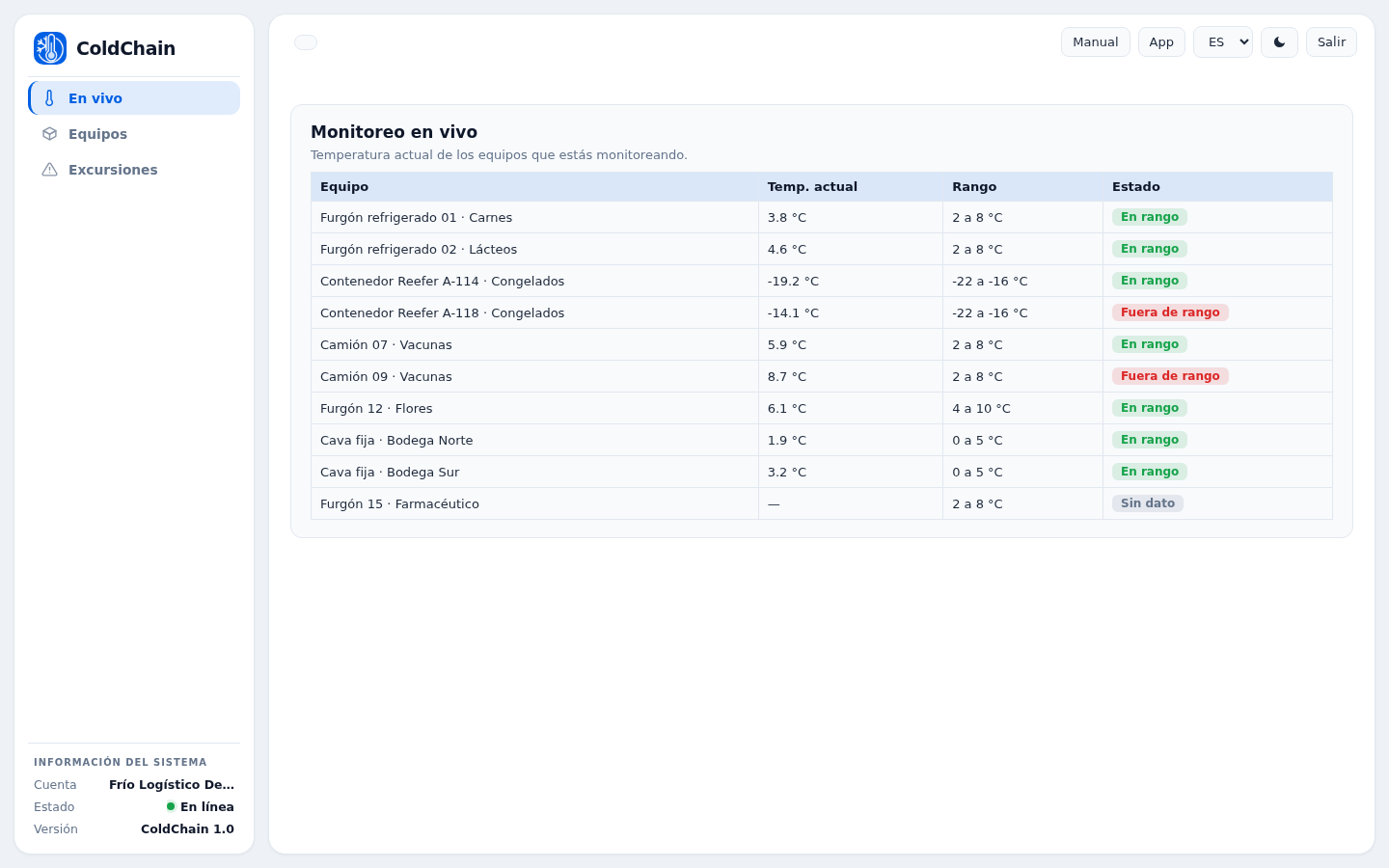Select row Cava fija · Bodega Norte
The image size is (1389, 868).
[822, 441]
